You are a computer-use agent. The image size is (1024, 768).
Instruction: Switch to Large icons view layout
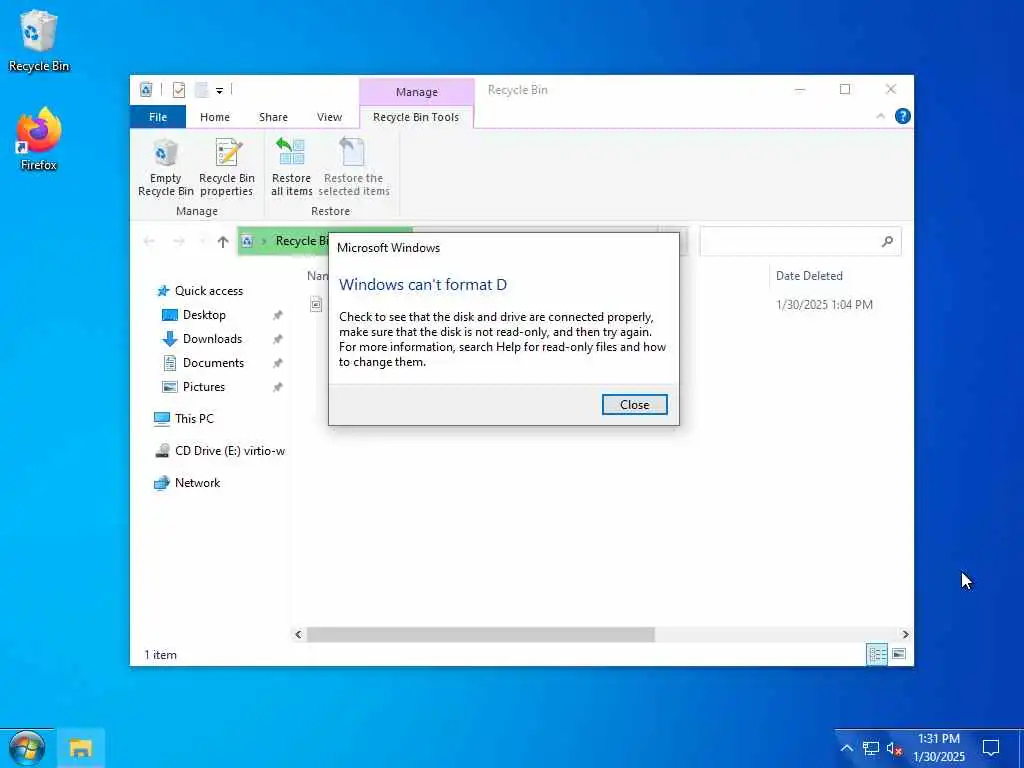899,654
